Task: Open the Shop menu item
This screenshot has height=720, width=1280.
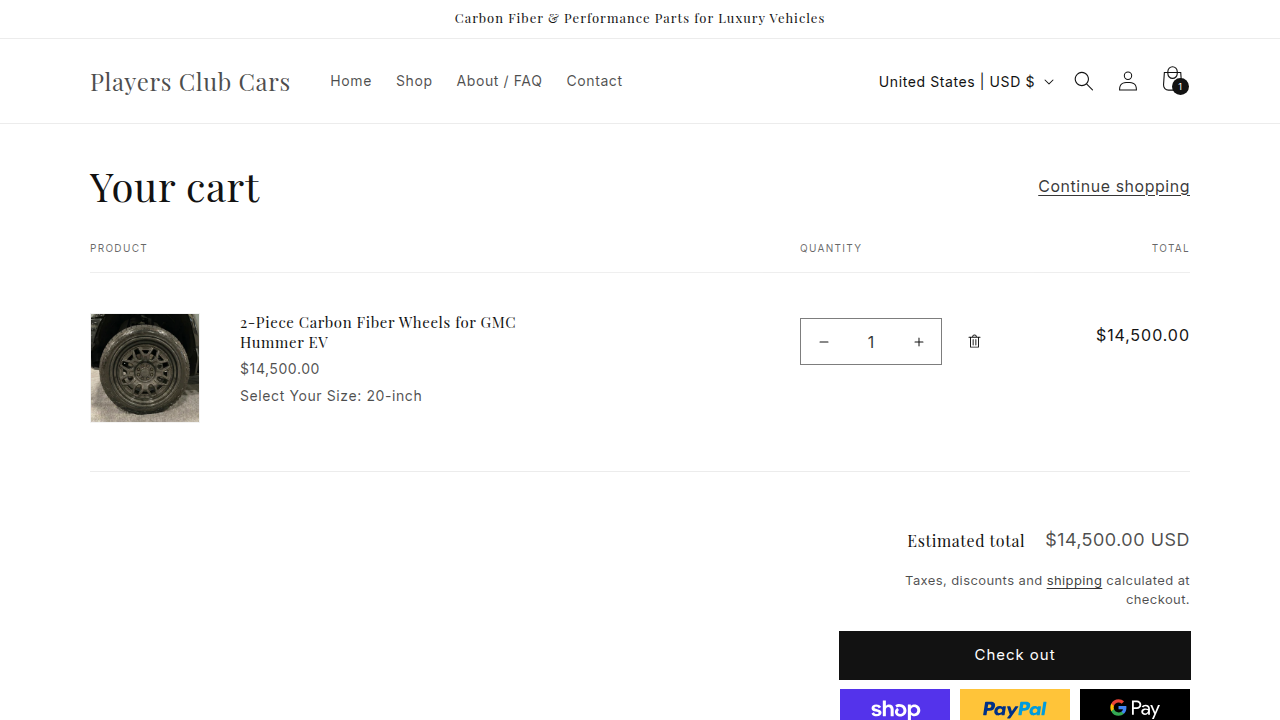Action: coord(414,81)
